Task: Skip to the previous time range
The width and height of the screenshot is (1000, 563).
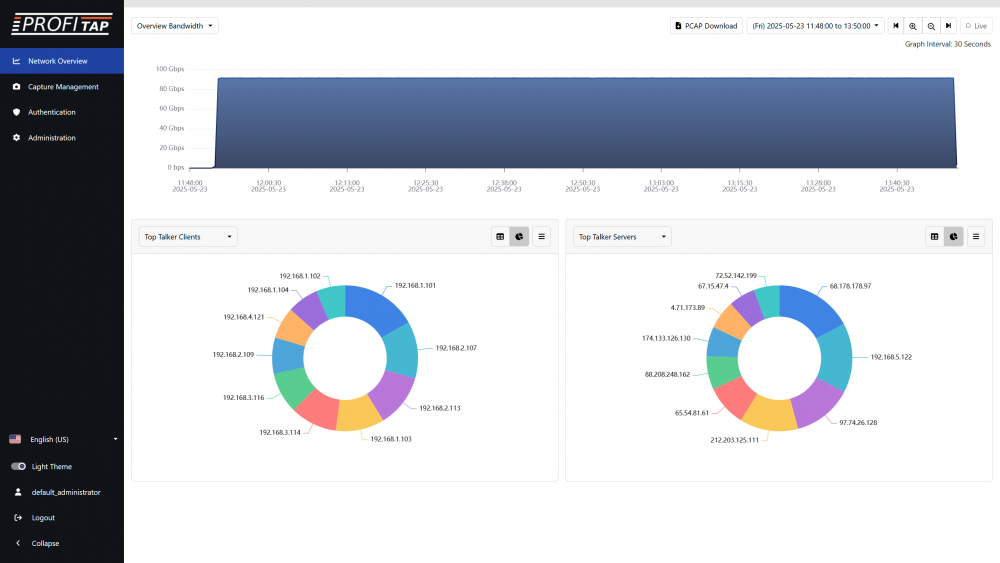Action: [896, 26]
